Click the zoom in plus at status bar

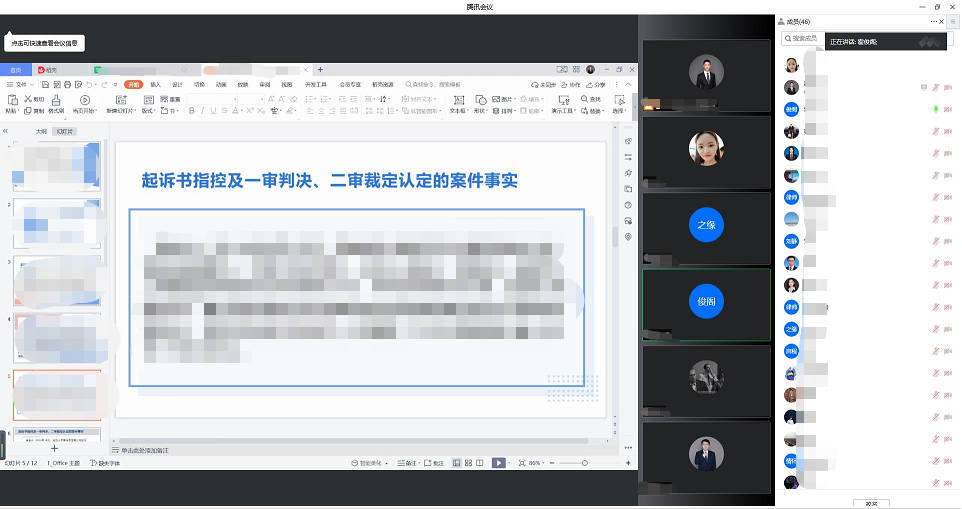pyautogui.click(x=628, y=463)
